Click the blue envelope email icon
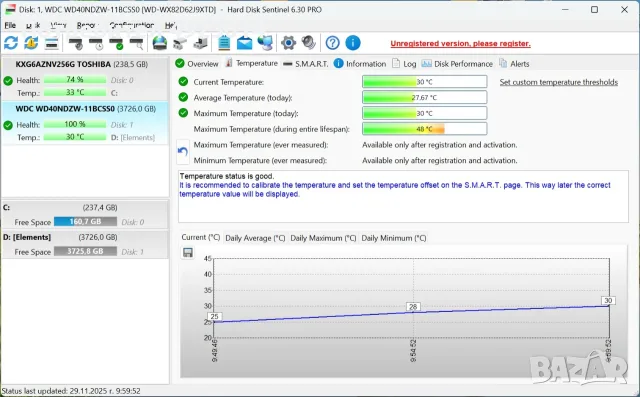The height and width of the screenshot is (397, 640). (x=244, y=43)
